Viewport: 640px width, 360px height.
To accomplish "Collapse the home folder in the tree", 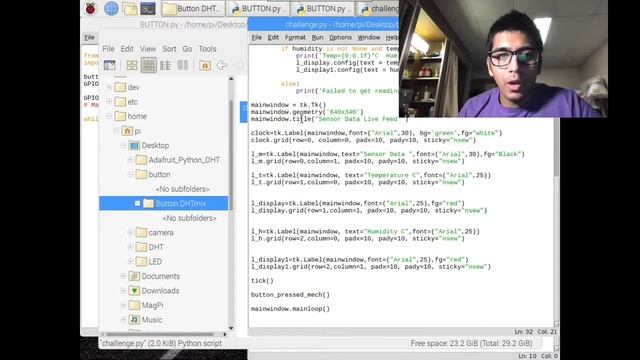I will coord(109,116).
